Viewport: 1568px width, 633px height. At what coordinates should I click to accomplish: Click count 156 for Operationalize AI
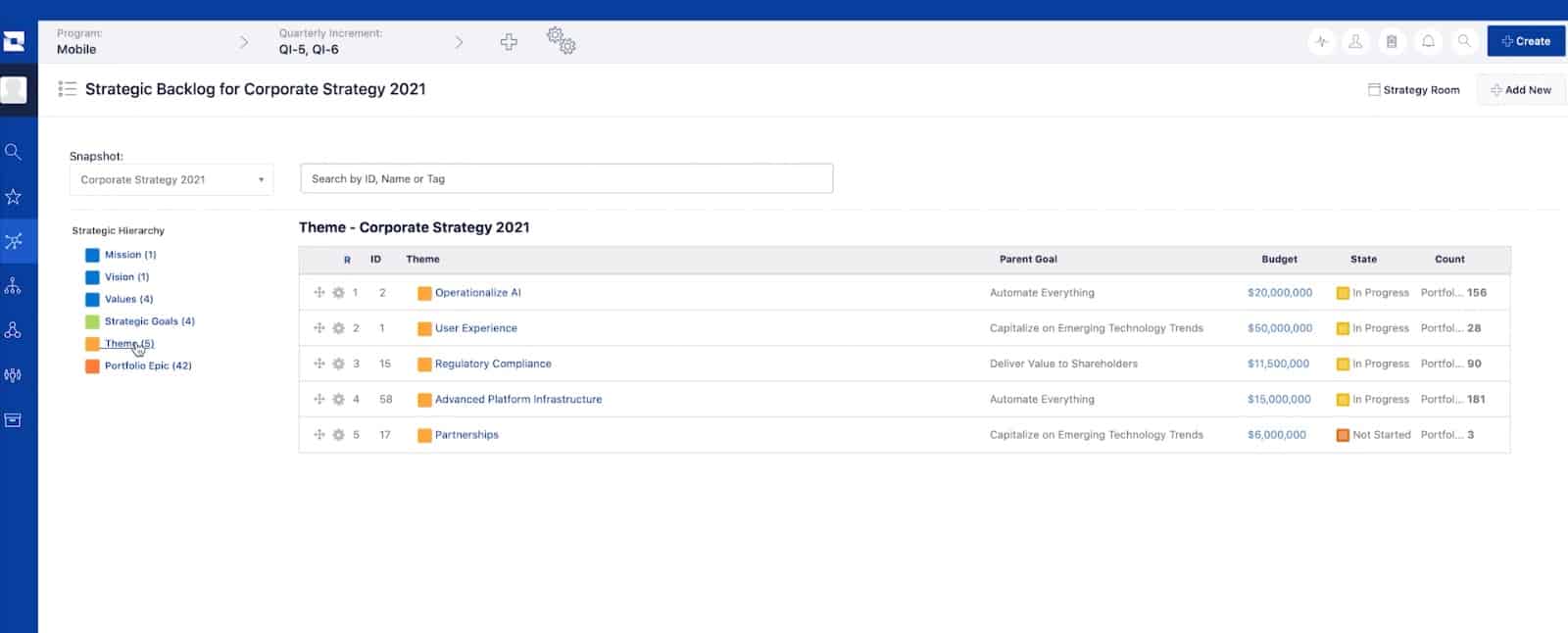pyautogui.click(x=1477, y=293)
